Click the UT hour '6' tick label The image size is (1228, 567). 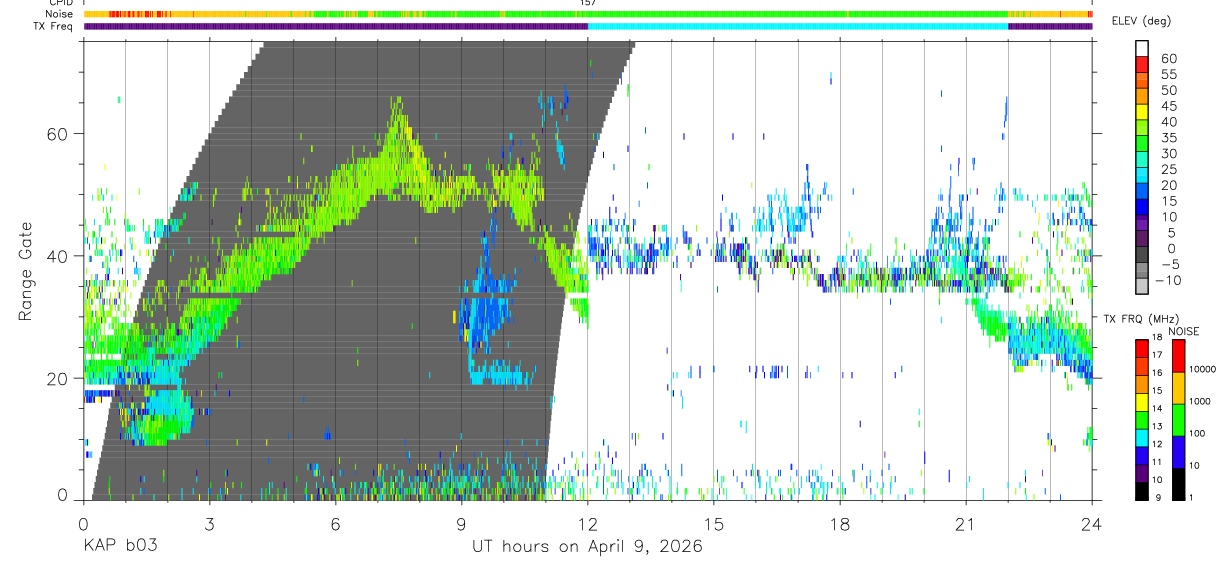(335, 523)
